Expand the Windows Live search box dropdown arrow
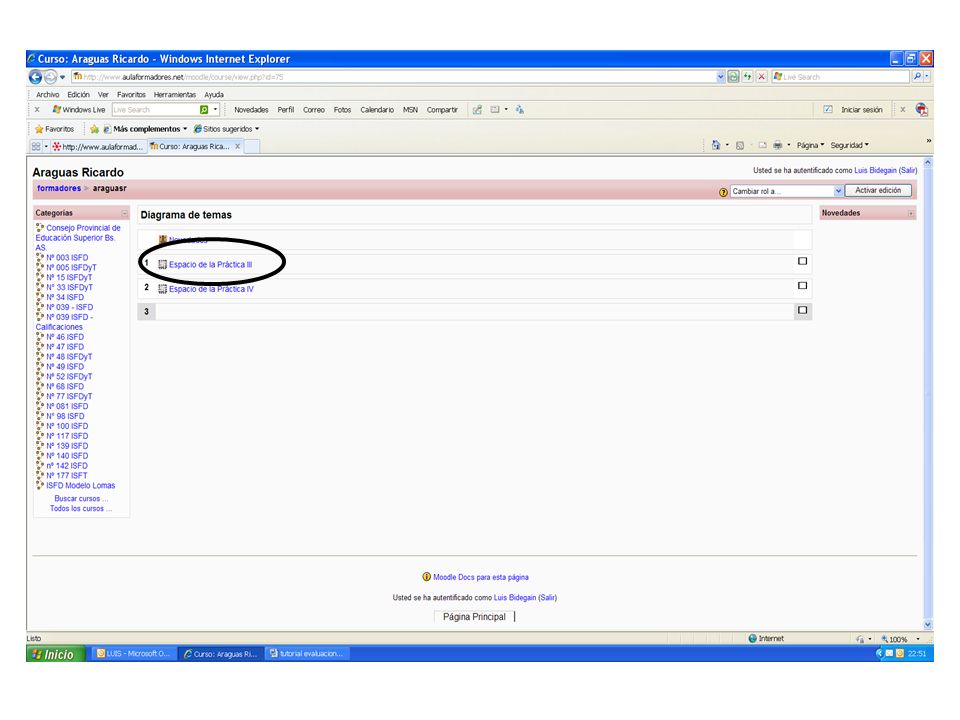Viewport: 960px width, 720px height. (216, 110)
